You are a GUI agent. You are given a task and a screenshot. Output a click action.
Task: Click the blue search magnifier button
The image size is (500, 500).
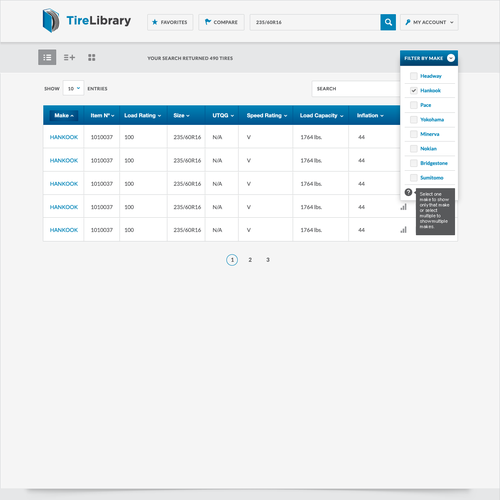click(x=388, y=22)
